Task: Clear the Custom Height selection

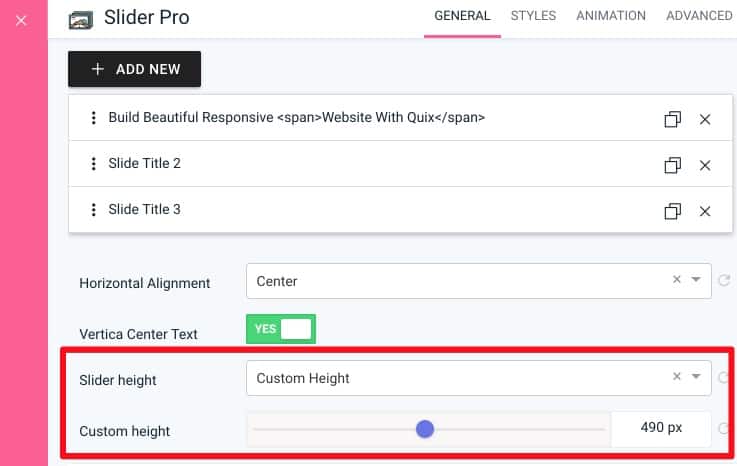Action: pyautogui.click(x=676, y=376)
